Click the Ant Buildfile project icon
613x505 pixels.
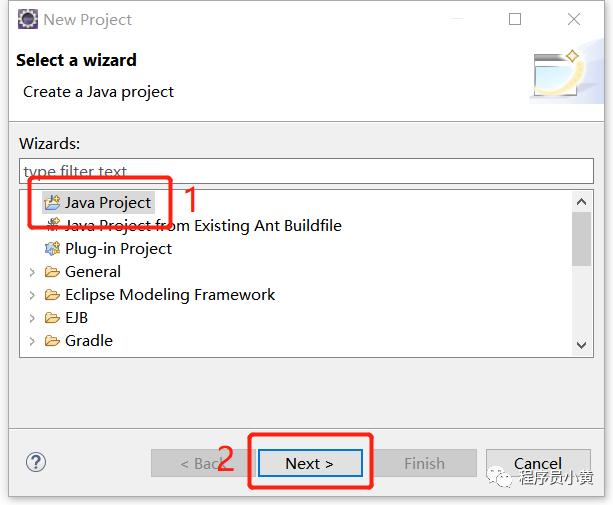tap(53, 225)
